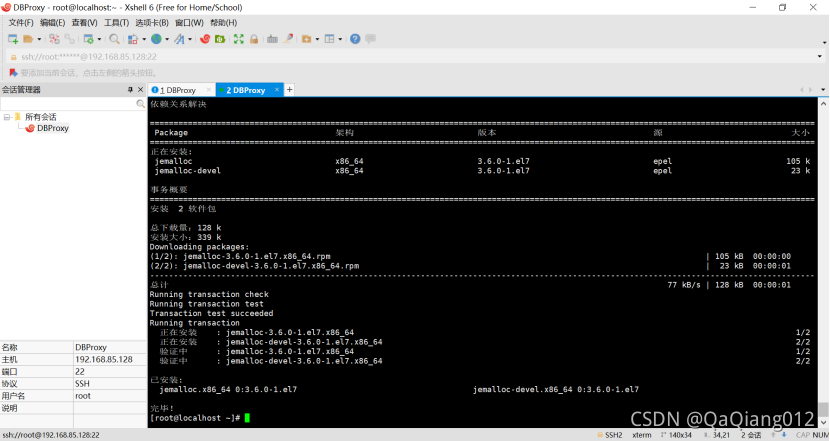830x441 pixels.
Task: Open the blue Help question mark icon
Action: click(x=355, y=39)
